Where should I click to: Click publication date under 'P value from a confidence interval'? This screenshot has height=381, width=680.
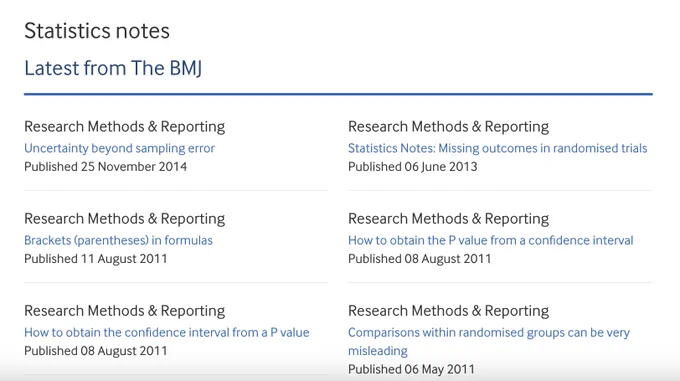tap(419, 259)
